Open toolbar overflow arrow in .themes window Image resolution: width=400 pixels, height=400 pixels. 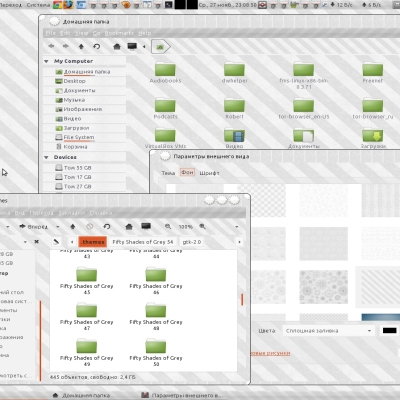click(237, 227)
